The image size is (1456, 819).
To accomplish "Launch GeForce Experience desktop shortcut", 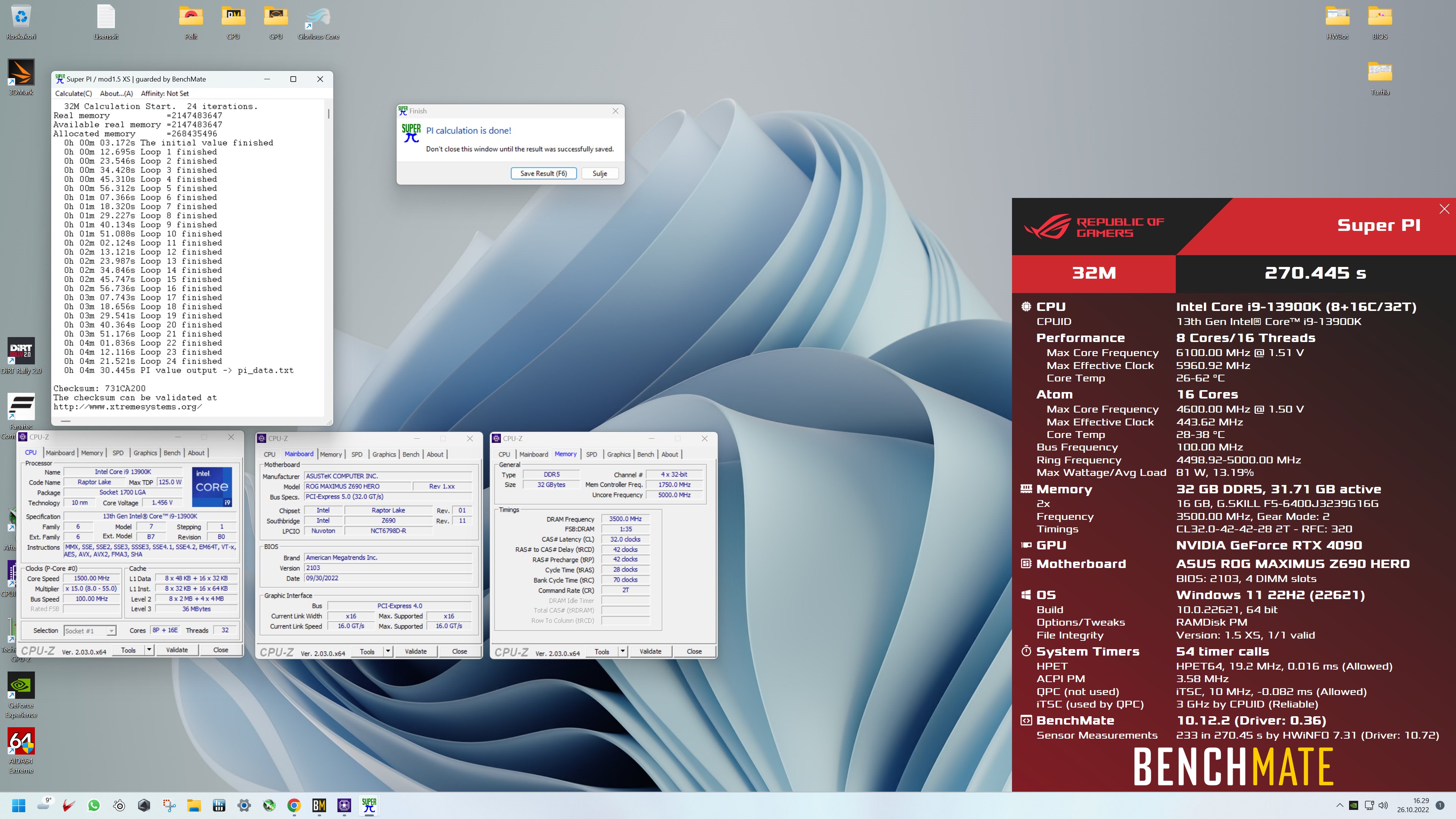I will click(x=21, y=695).
